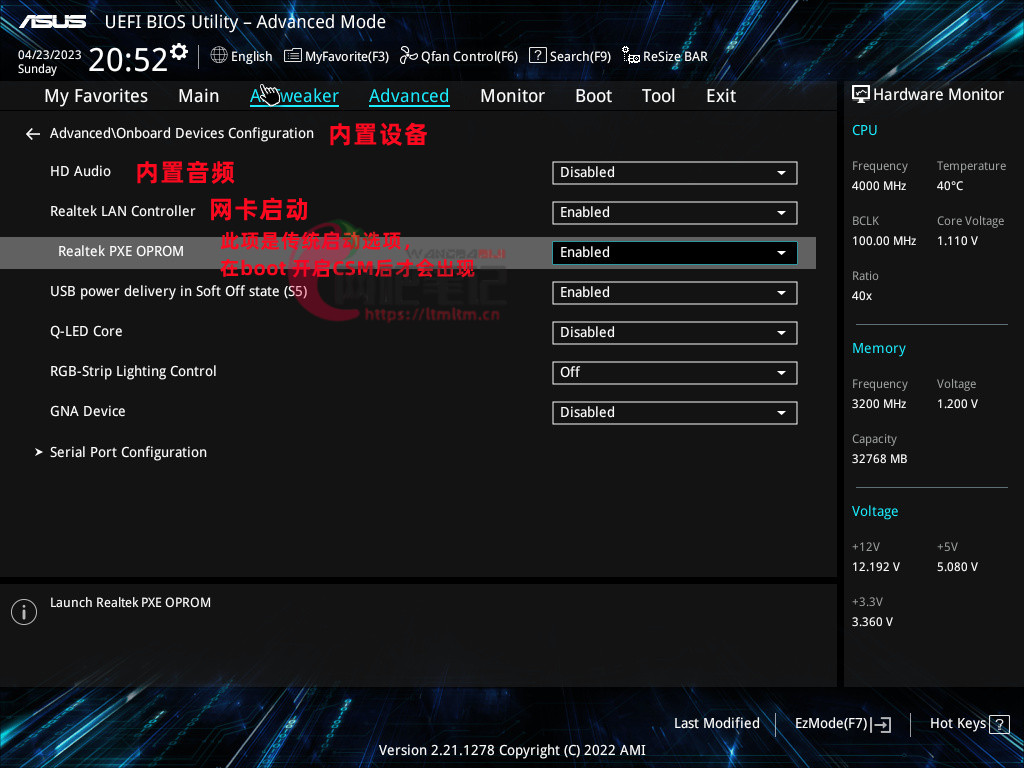Image resolution: width=1024 pixels, height=768 pixels.
Task: Click the EzMode exit arrow icon
Action: 880,724
